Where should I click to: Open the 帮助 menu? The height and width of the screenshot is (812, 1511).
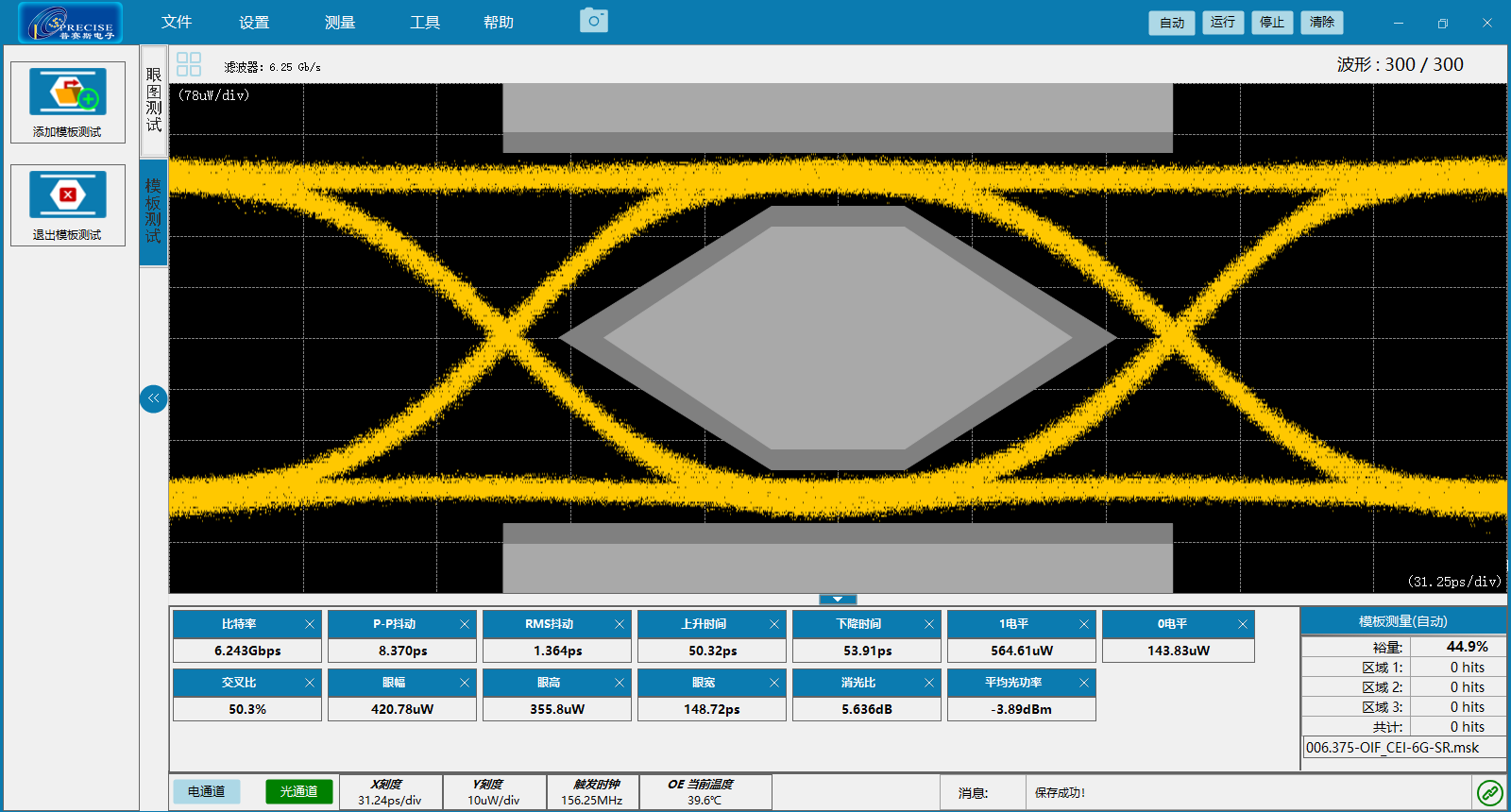[499, 22]
